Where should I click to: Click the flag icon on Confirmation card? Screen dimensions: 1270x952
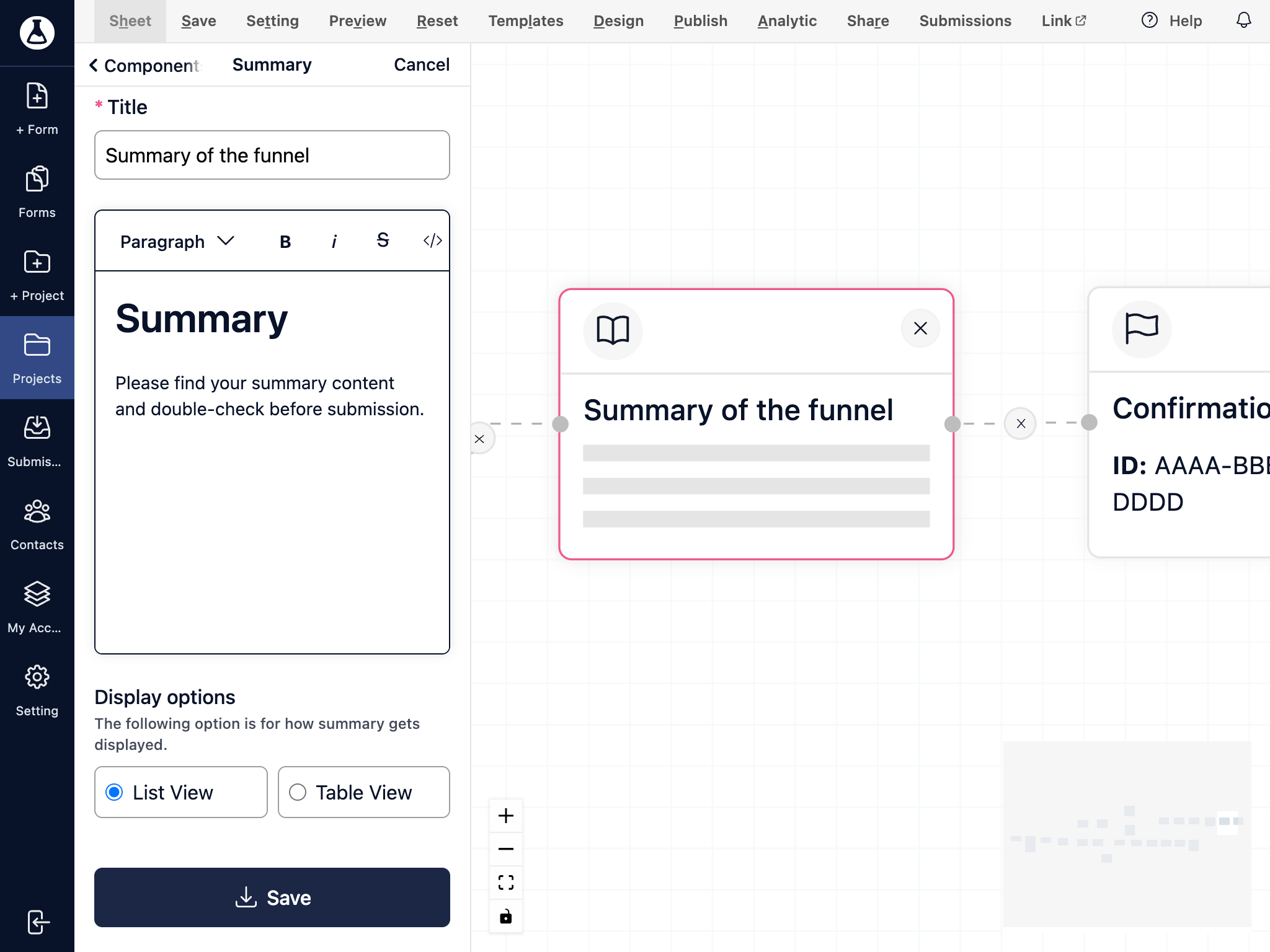point(1142,328)
